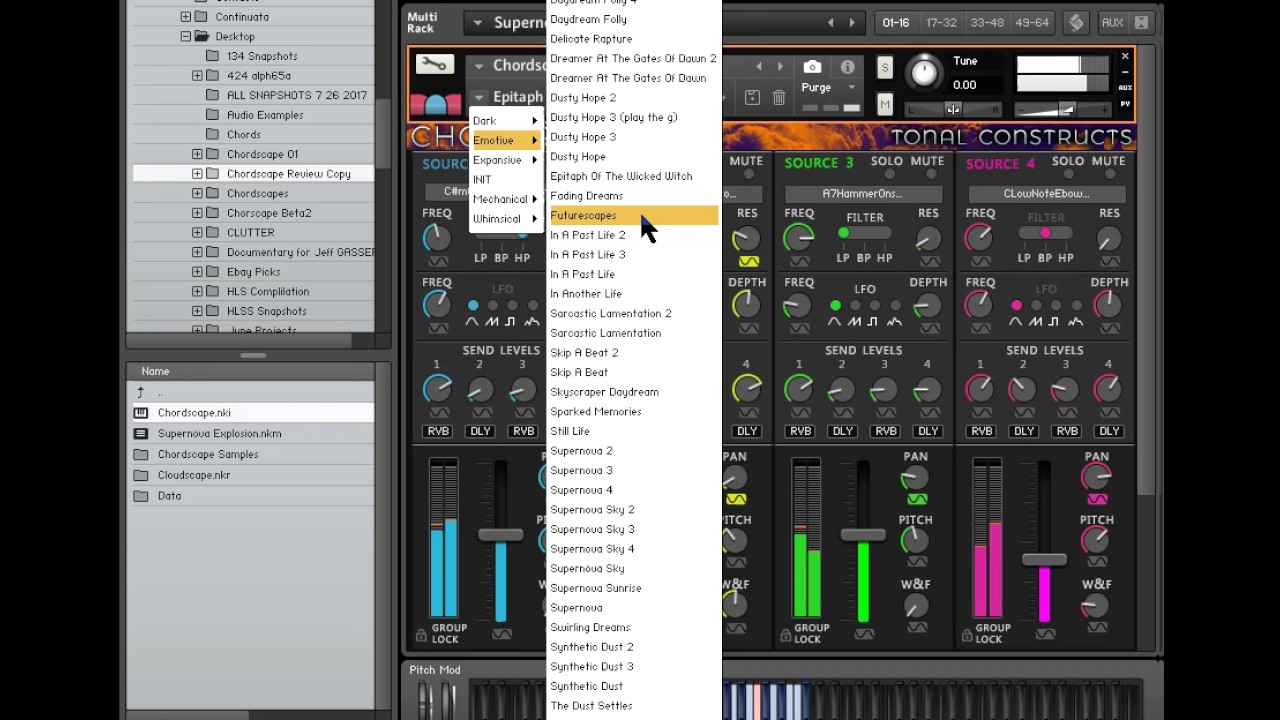Choose the Futurescapes snapshot
Screen dimensions: 1280x720
pos(634,215)
